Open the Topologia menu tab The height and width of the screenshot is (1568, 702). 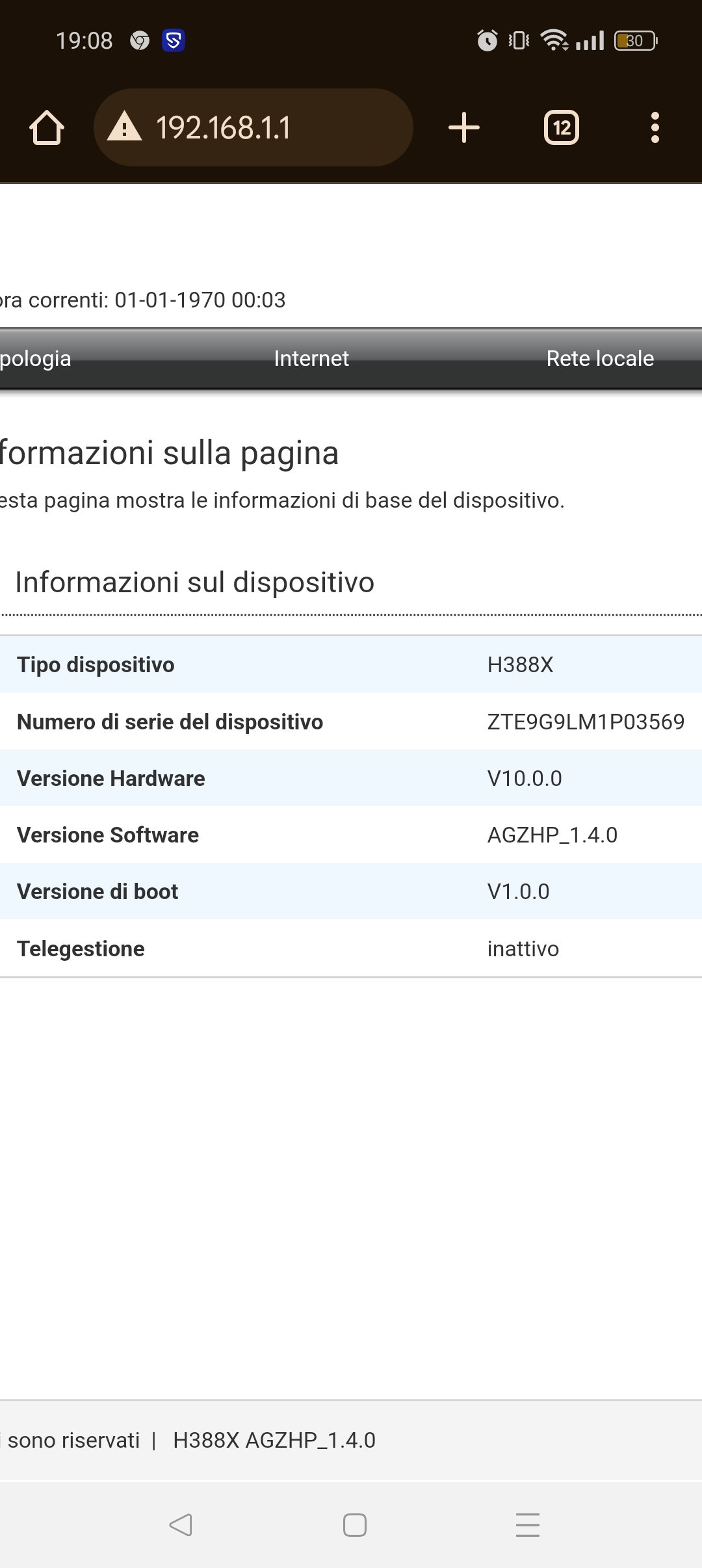coord(35,359)
